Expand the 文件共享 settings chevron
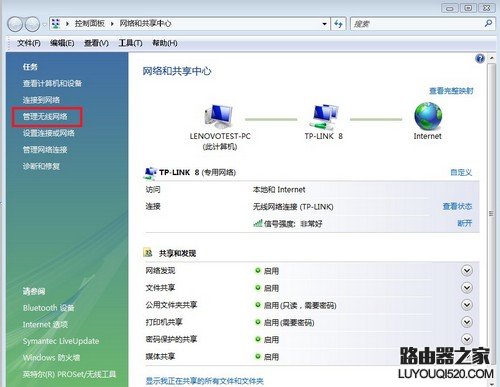Image resolution: width=500 pixels, height=387 pixels. pyautogui.click(x=467, y=288)
